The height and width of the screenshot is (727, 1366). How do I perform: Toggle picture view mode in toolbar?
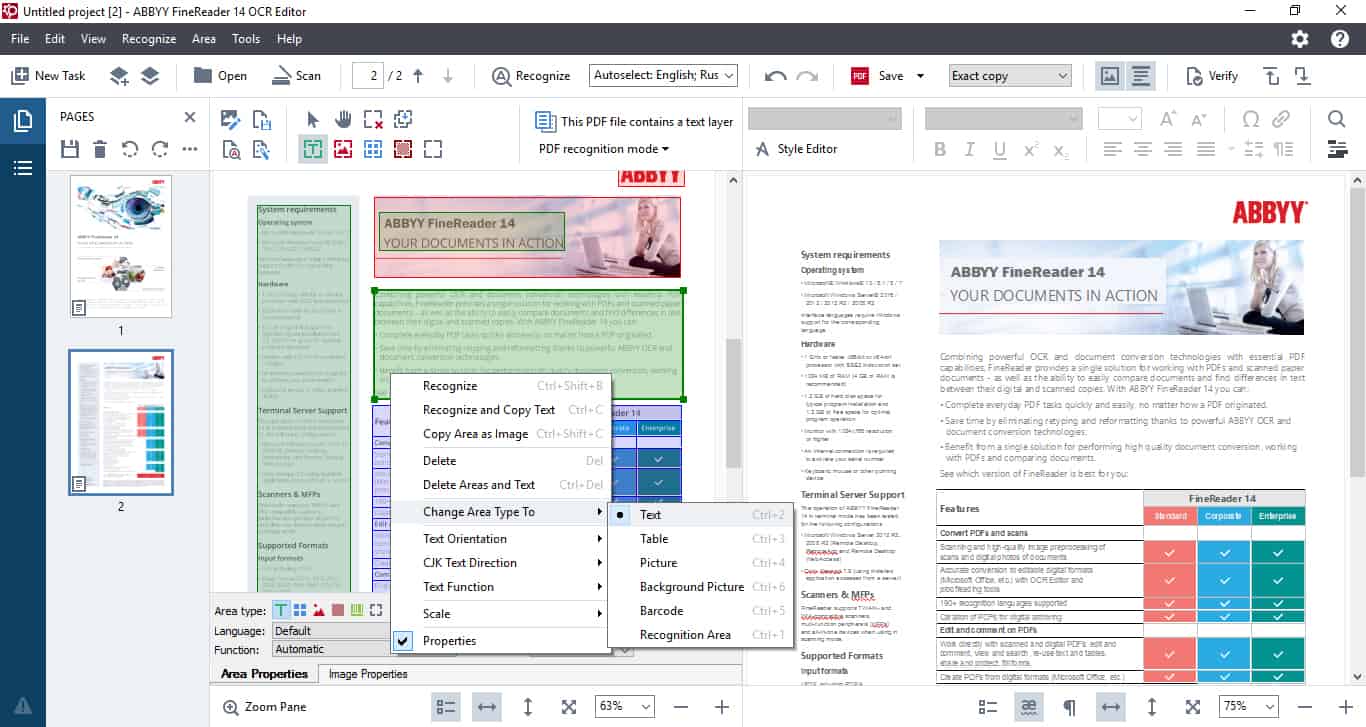pos(1109,76)
